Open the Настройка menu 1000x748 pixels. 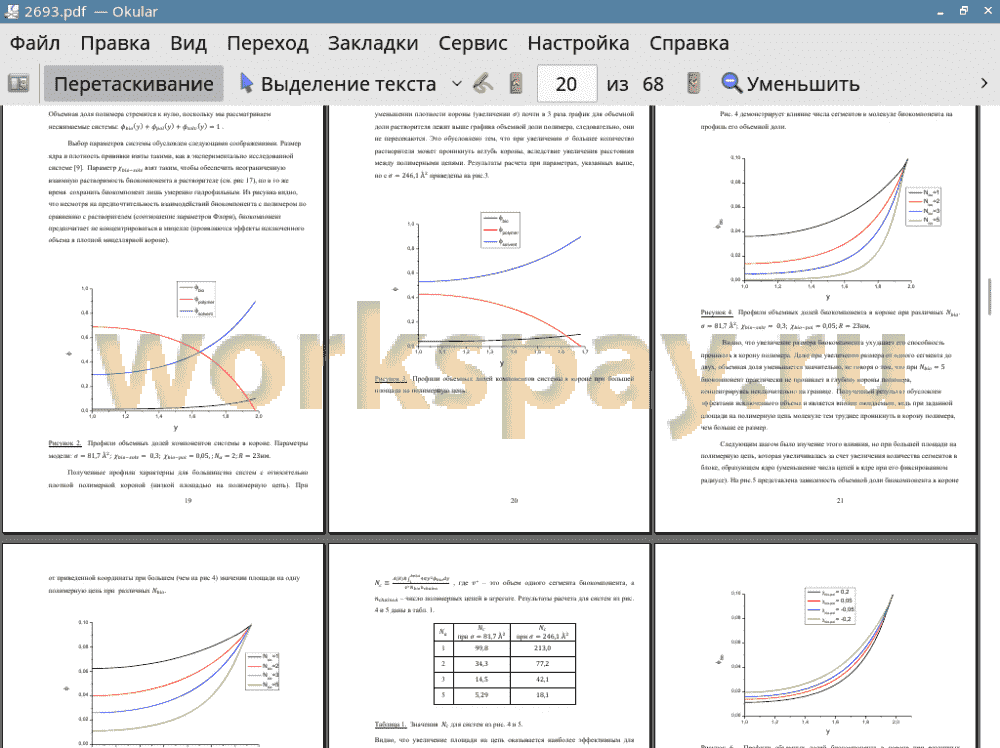pos(578,43)
